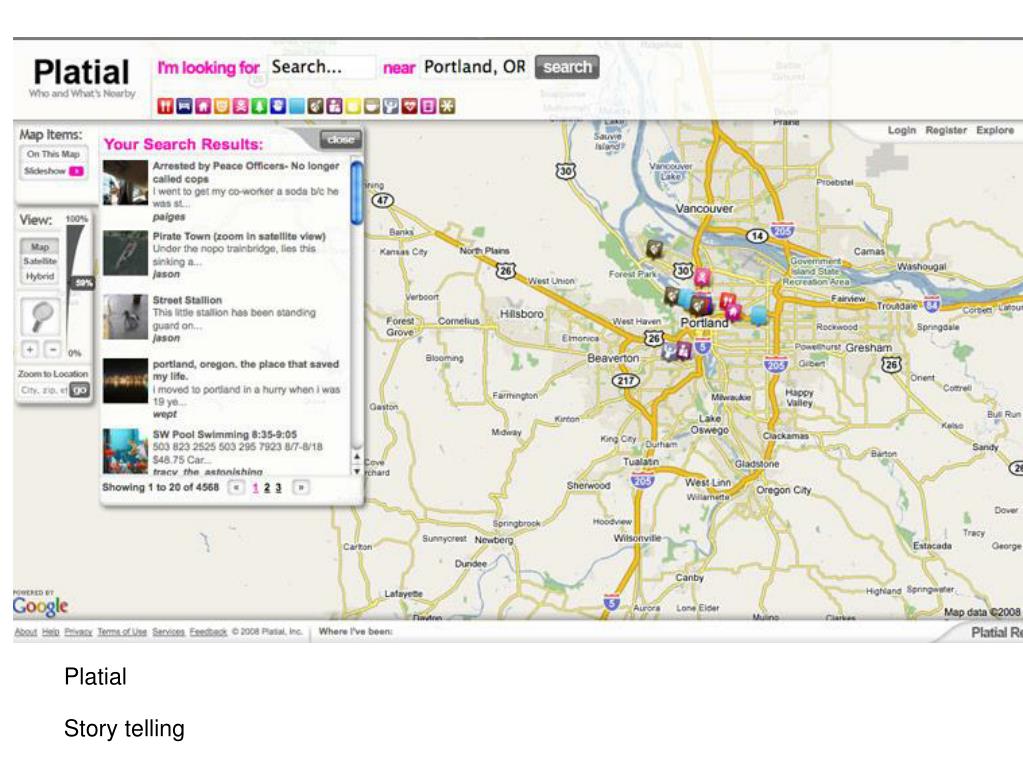Screen dimensions: 1023x767
Task: Open 'SW Pool Swimming' result thumbnail
Action: [125, 451]
